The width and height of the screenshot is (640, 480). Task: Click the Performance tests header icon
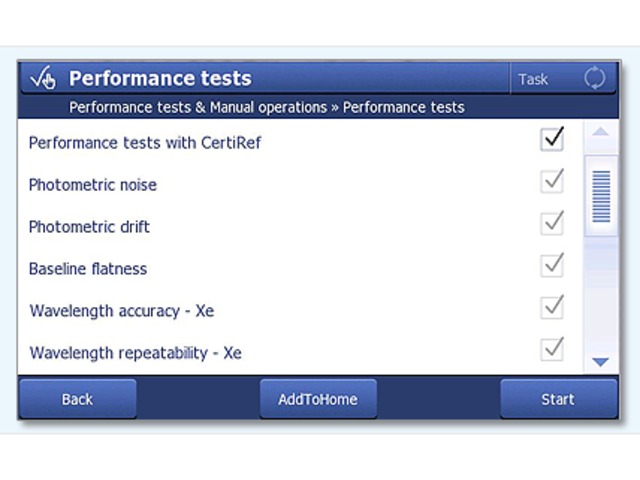43,78
